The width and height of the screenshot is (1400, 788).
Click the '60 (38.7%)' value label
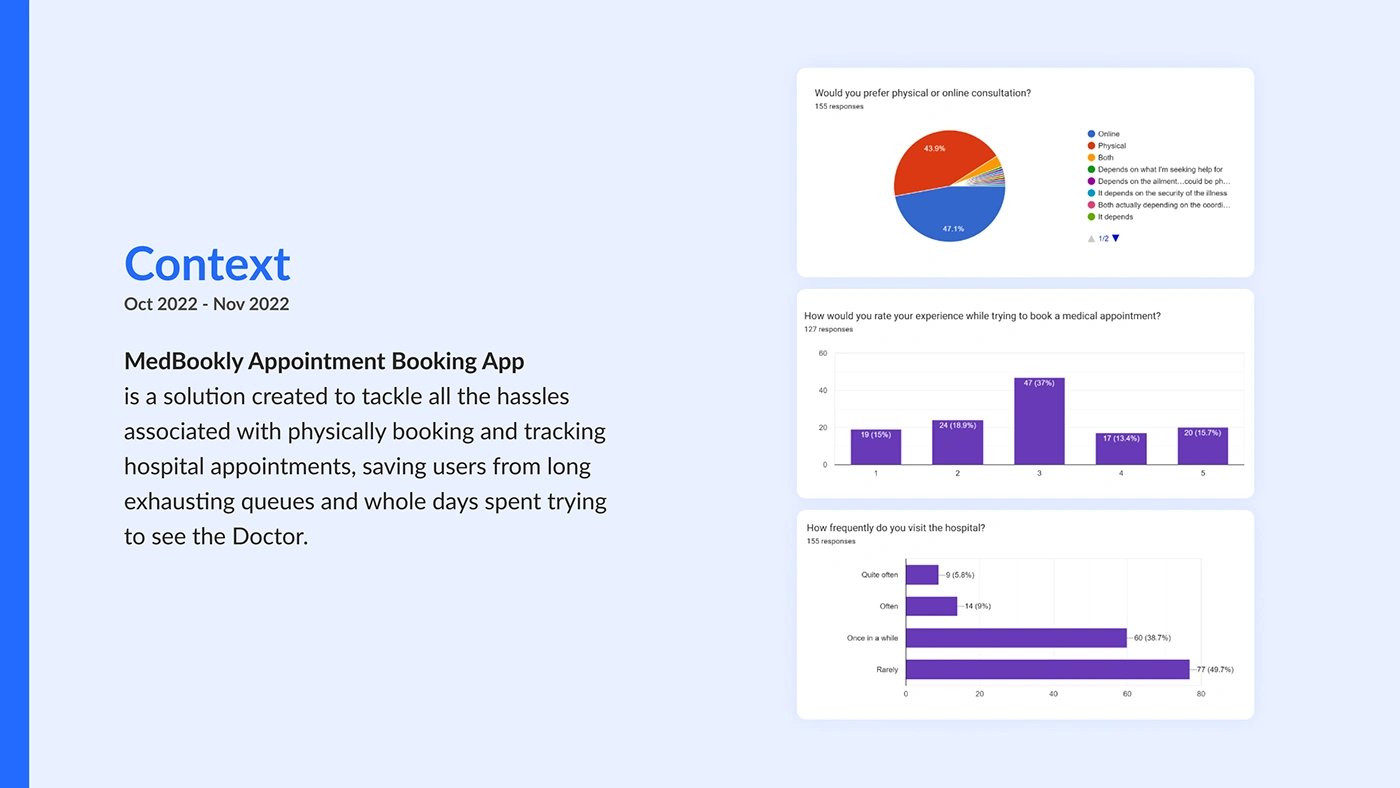click(x=1152, y=638)
